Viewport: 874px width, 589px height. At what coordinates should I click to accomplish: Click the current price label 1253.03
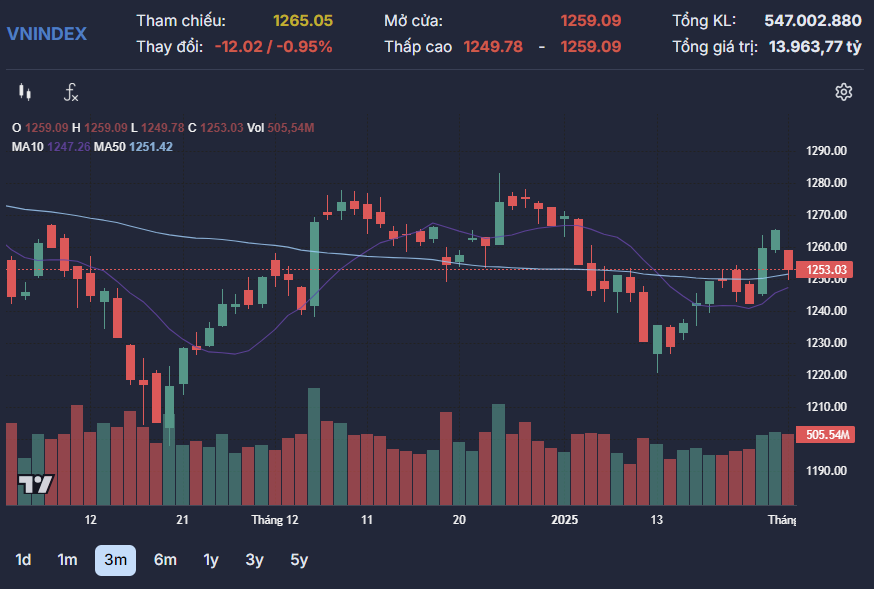click(826, 270)
